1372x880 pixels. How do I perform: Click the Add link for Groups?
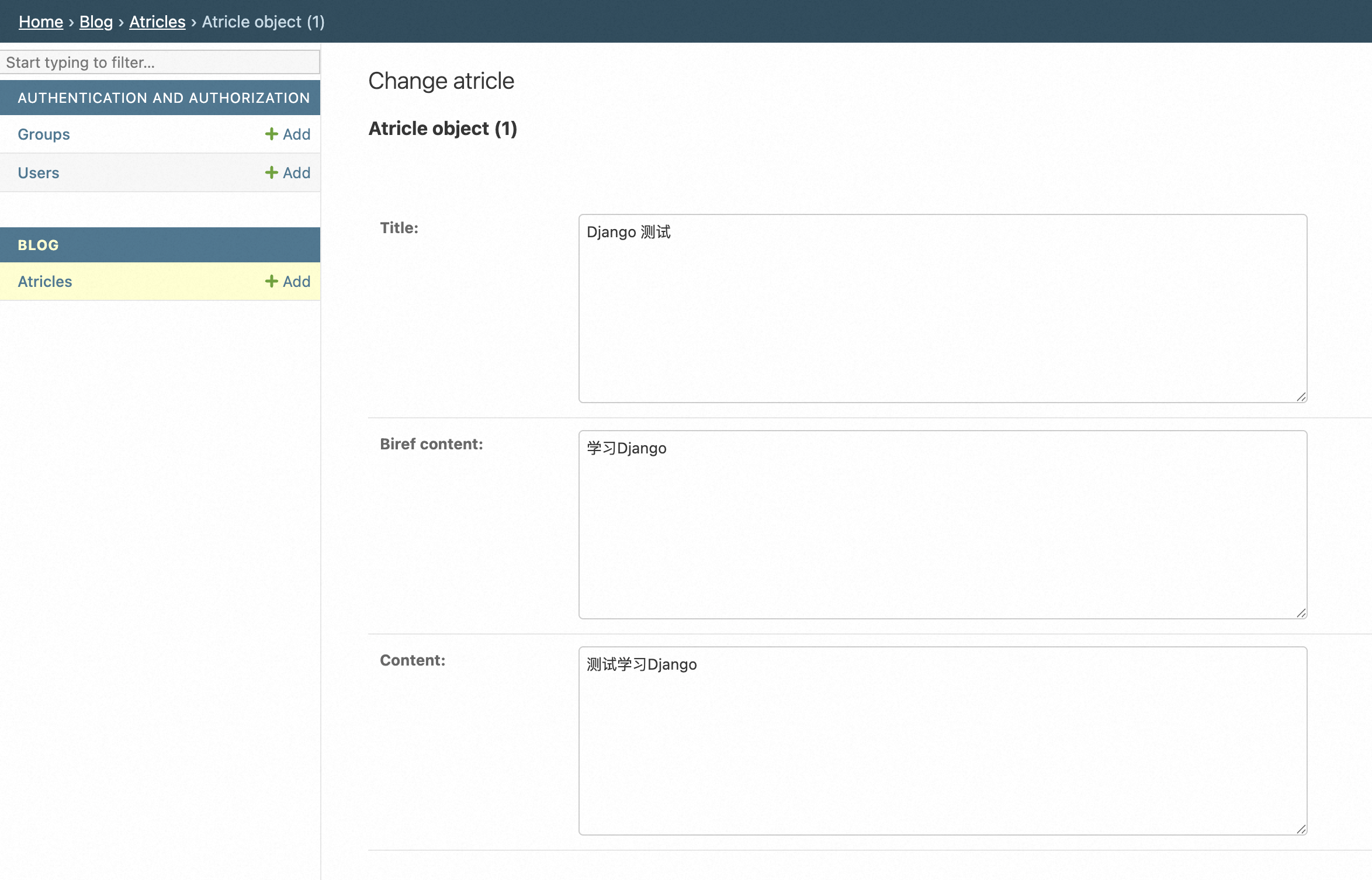tap(296, 134)
